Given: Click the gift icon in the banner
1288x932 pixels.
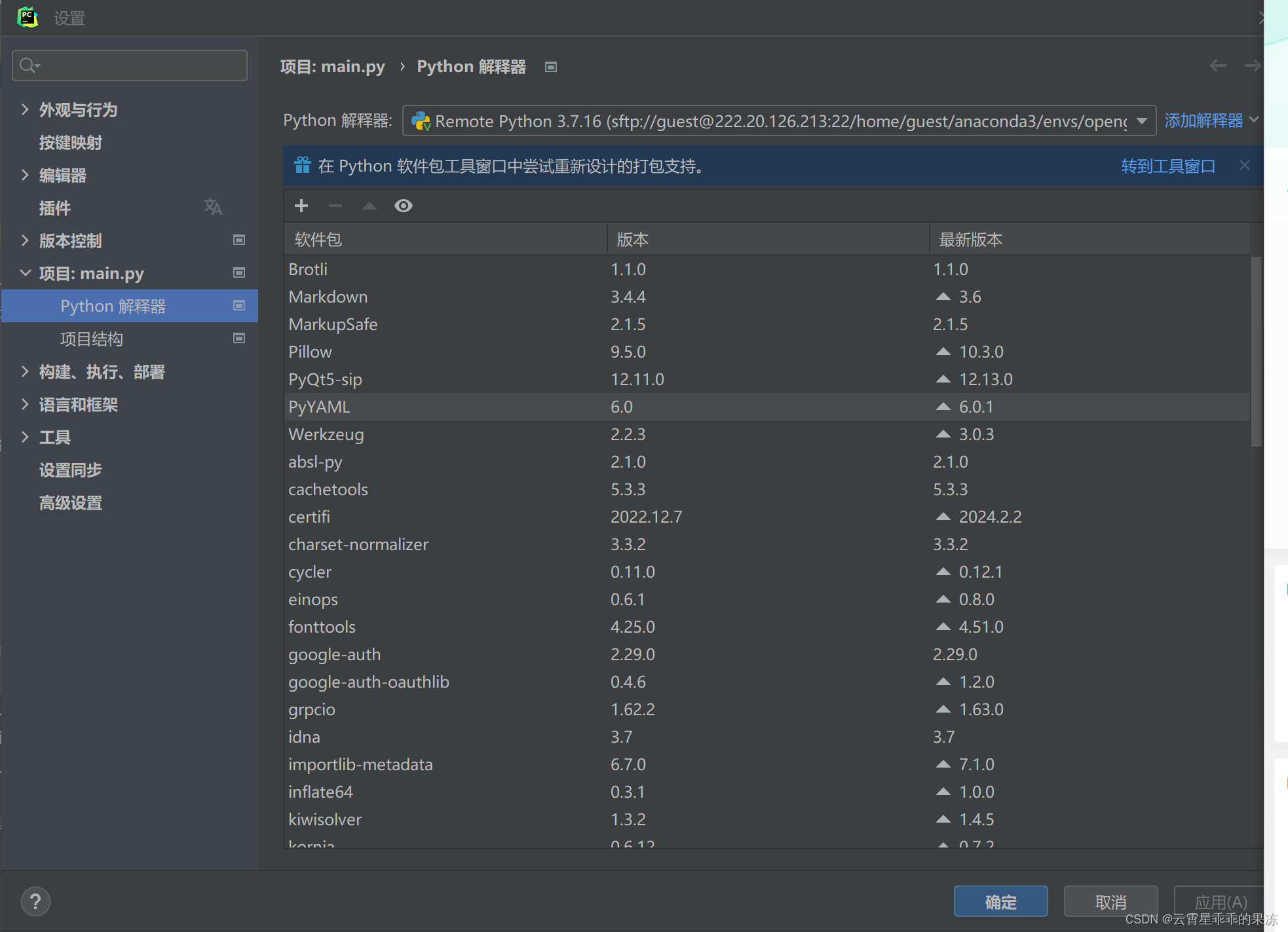Looking at the screenshot, I should tap(302, 165).
